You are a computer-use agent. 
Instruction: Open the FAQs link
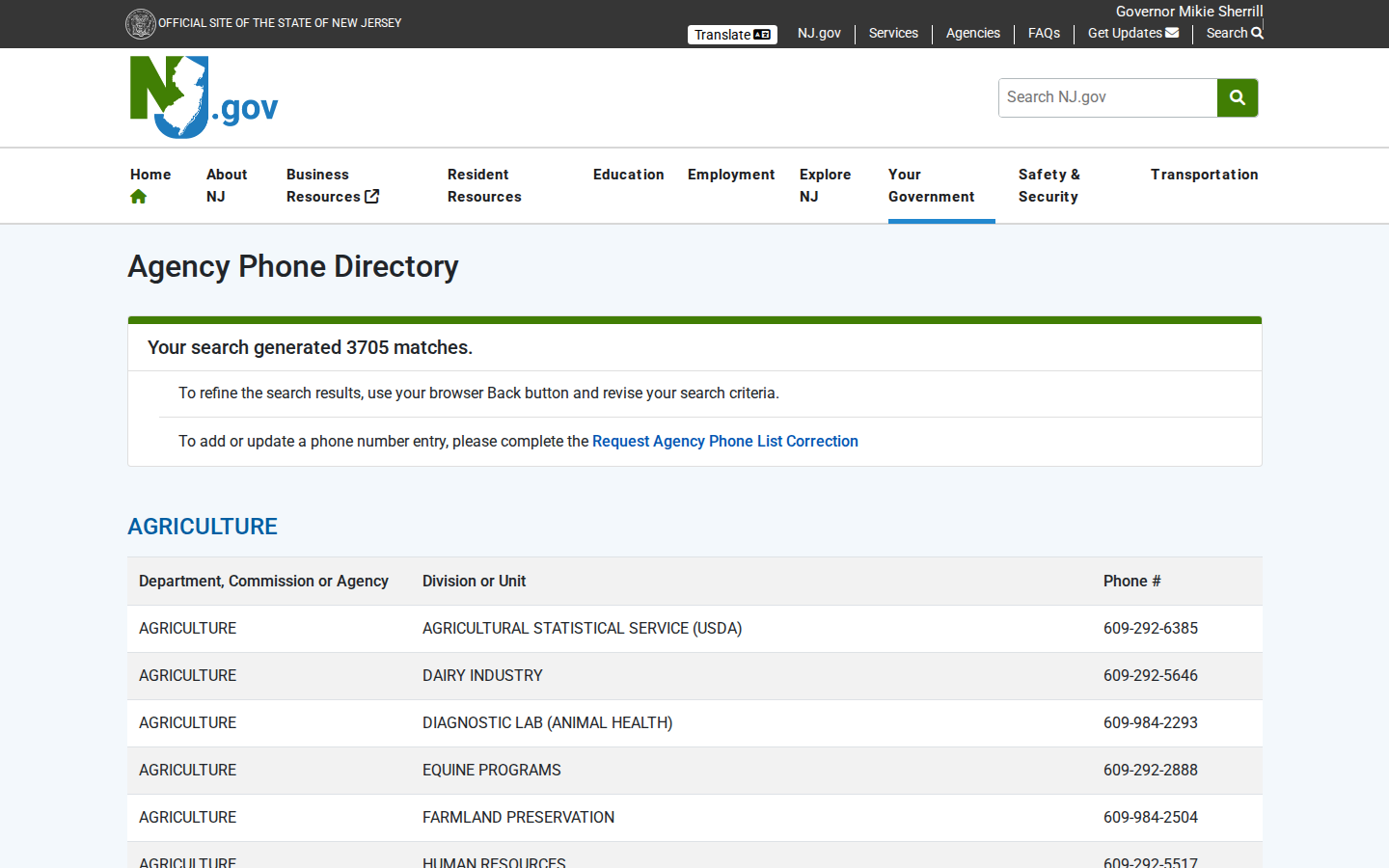point(1044,33)
